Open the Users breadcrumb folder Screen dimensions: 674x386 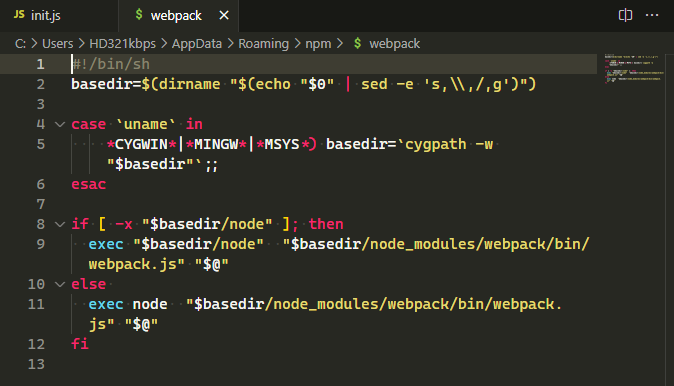click(x=58, y=44)
